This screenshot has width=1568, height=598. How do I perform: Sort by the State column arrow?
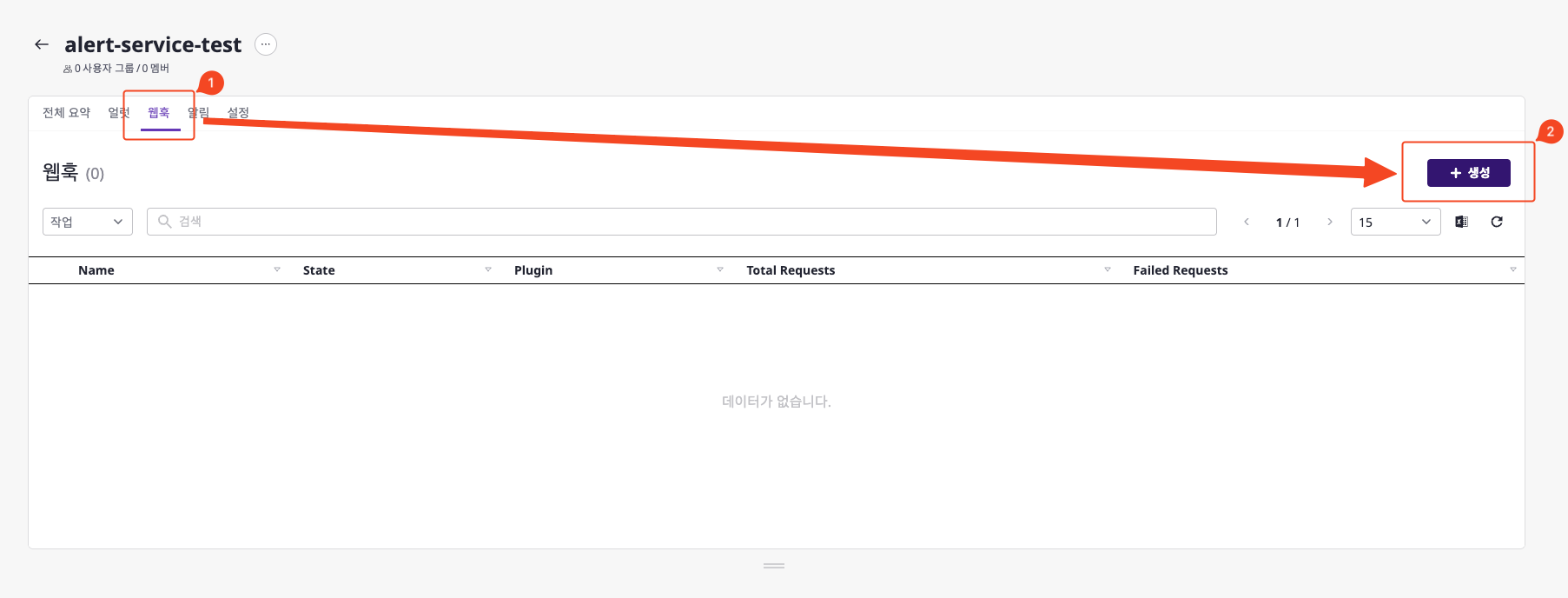[488, 269]
